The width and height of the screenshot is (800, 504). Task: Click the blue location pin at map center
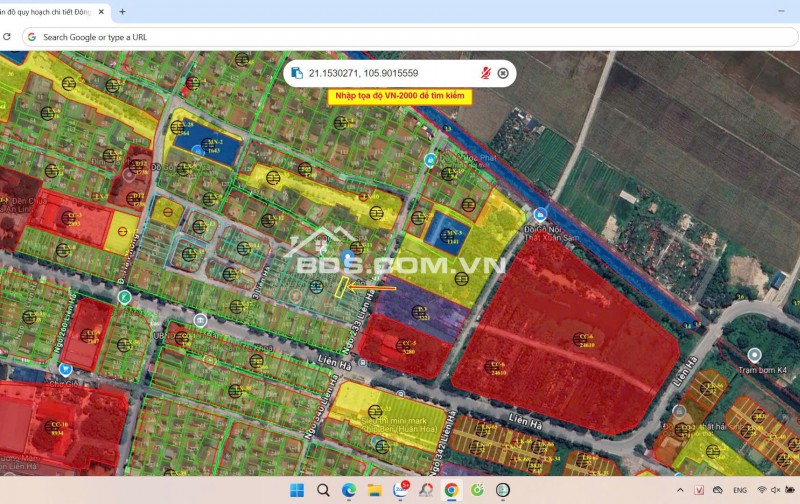click(x=347, y=258)
